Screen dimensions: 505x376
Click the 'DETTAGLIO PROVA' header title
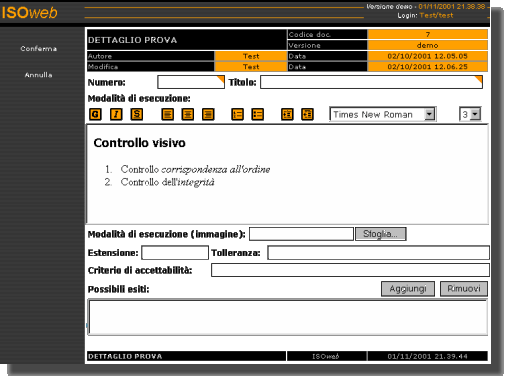click(x=132, y=40)
